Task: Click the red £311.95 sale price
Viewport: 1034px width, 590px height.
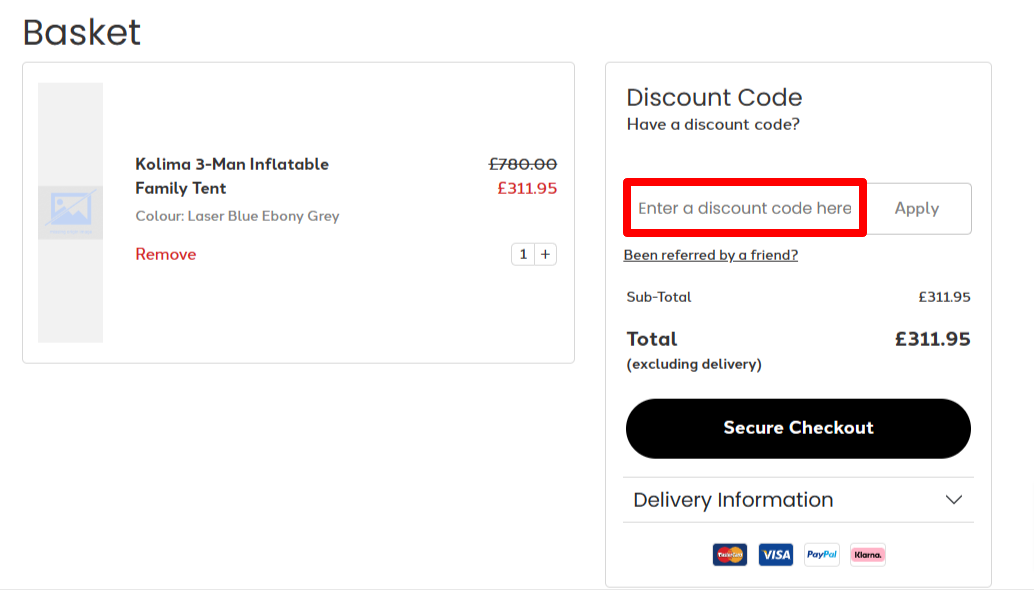Action: pos(527,188)
